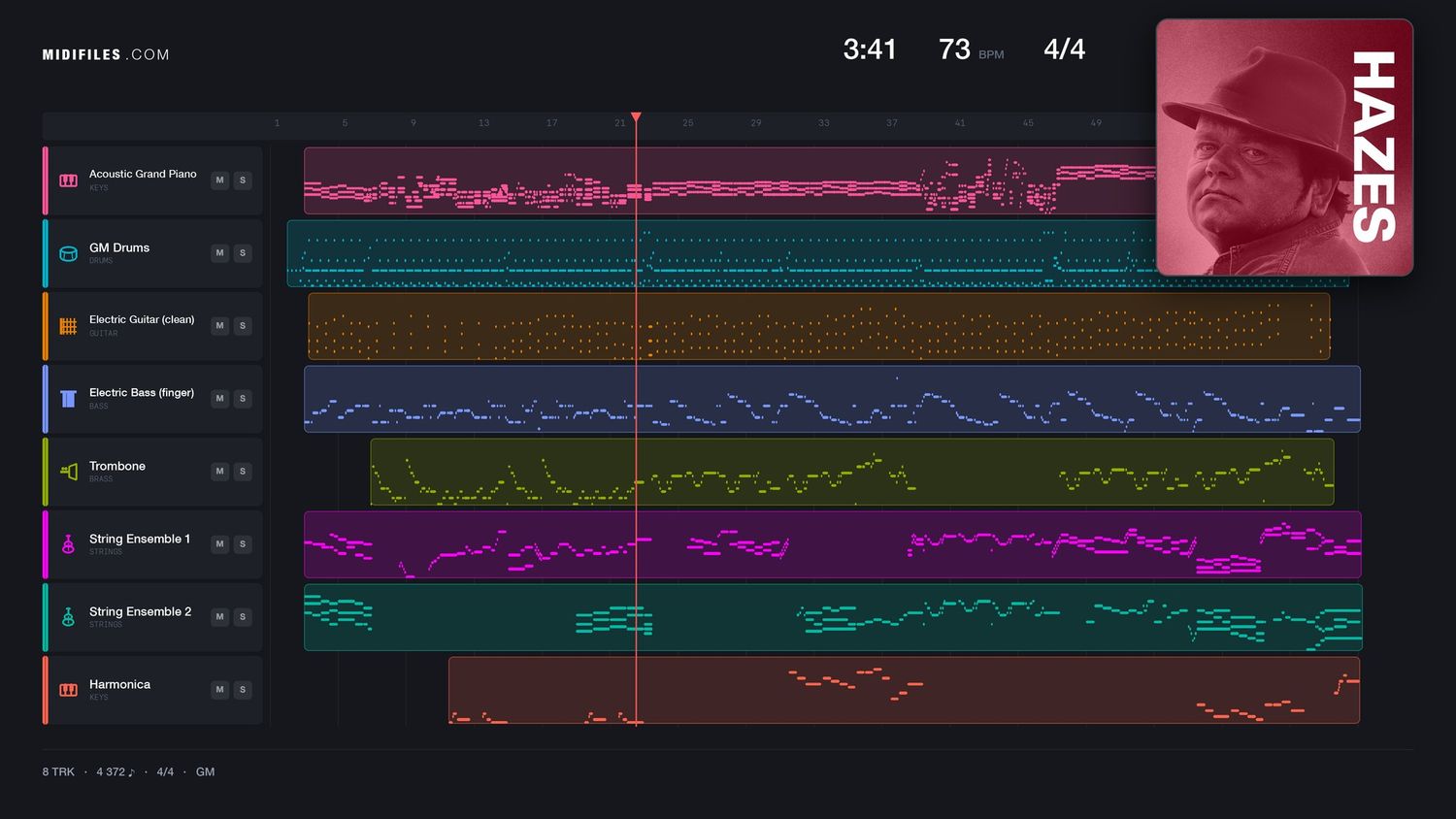
Task: Solo the Electric Bass (finger) track
Action: point(243,399)
